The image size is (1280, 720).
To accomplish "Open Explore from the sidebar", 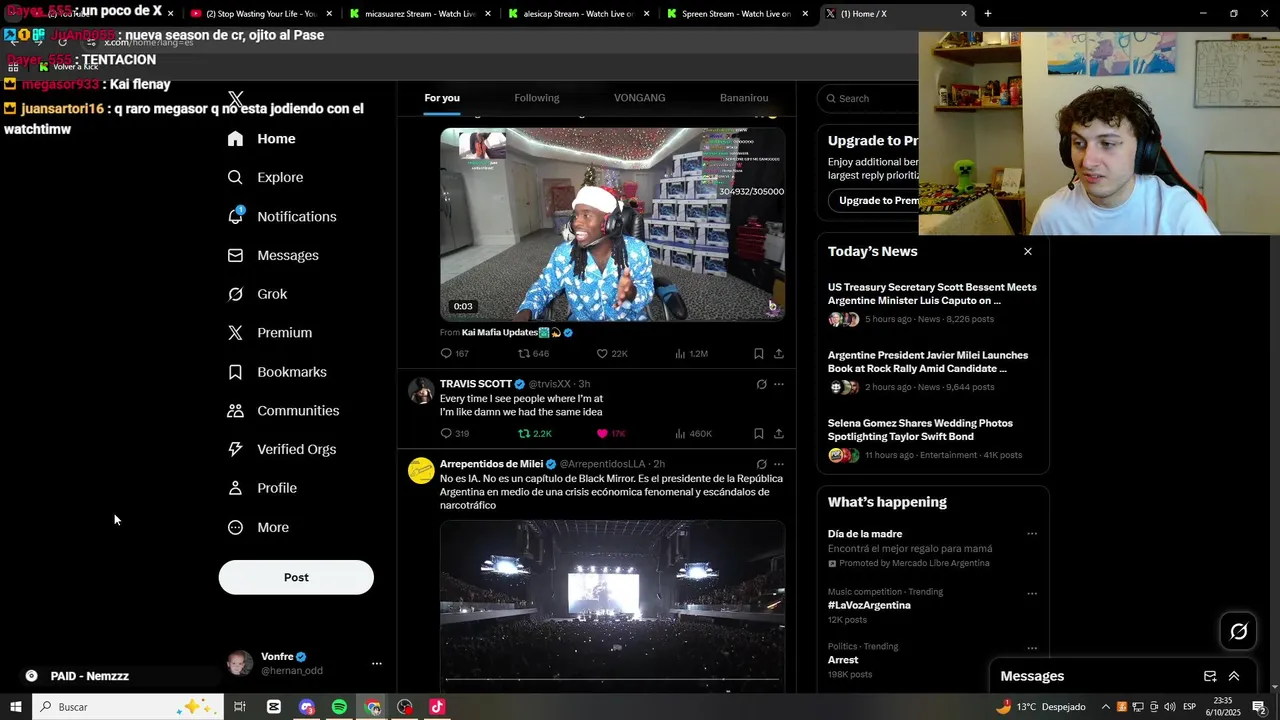I will tap(265, 177).
